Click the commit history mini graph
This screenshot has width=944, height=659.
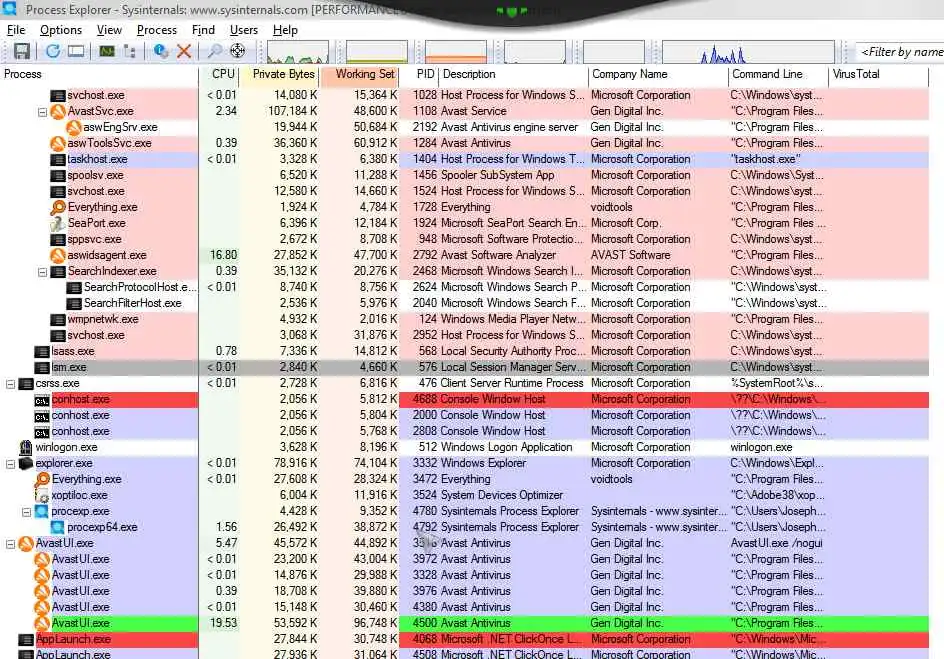(x=377, y=52)
